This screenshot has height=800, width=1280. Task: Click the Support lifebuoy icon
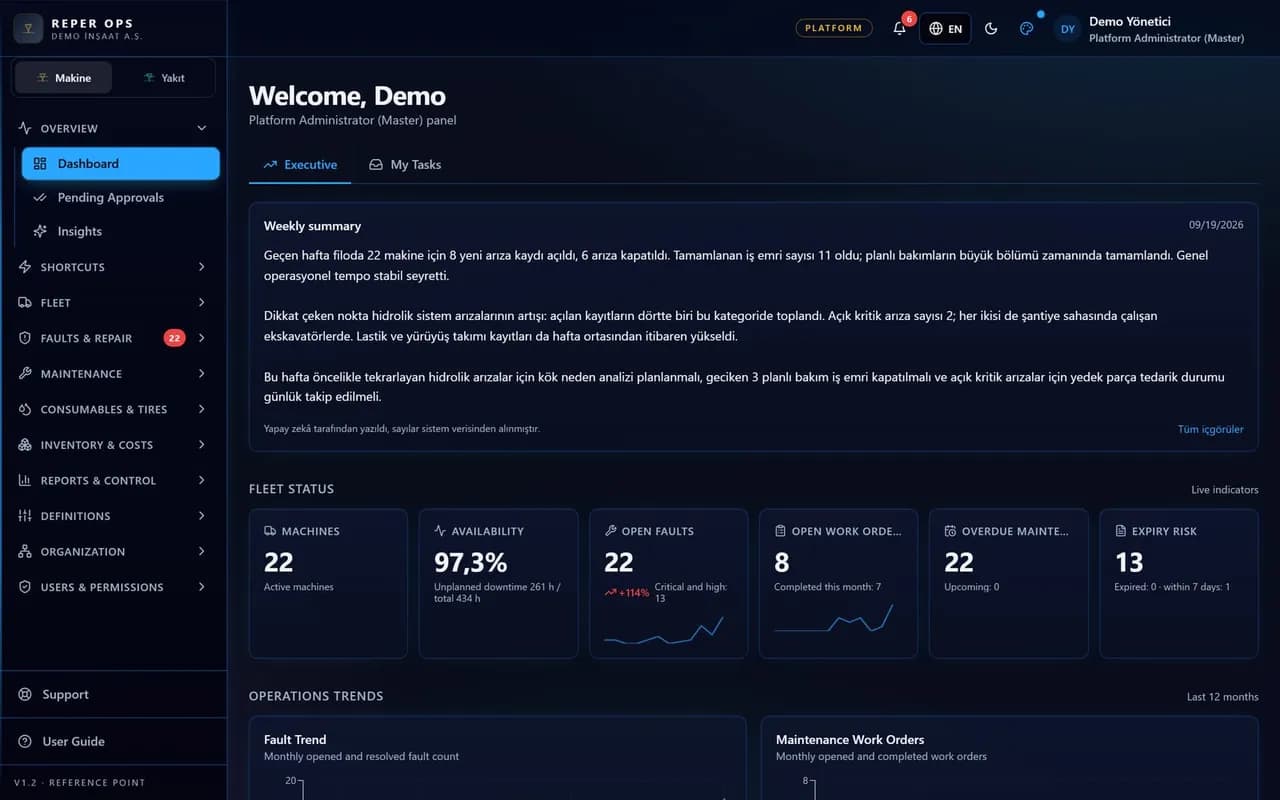pyautogui.click(x=25, y=694)
